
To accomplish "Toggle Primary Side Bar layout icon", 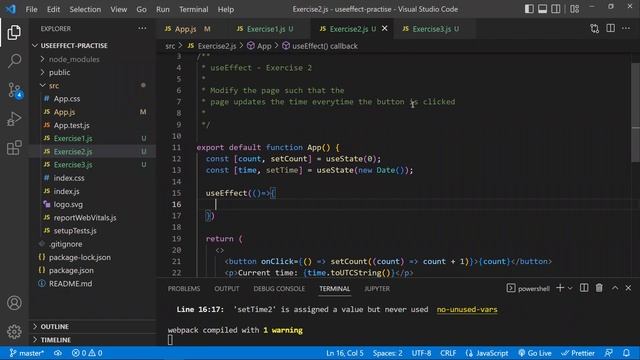I will point(529,9).
